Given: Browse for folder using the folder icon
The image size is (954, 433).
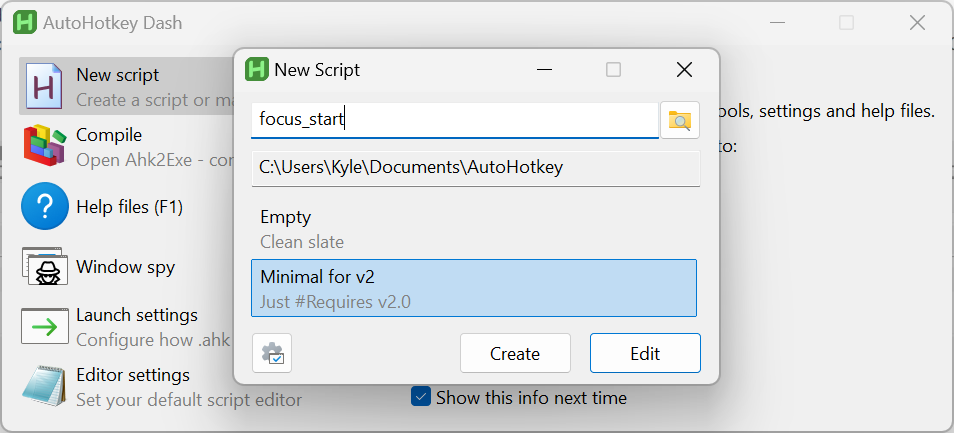Looking at the screenshot, I should 680,120.
